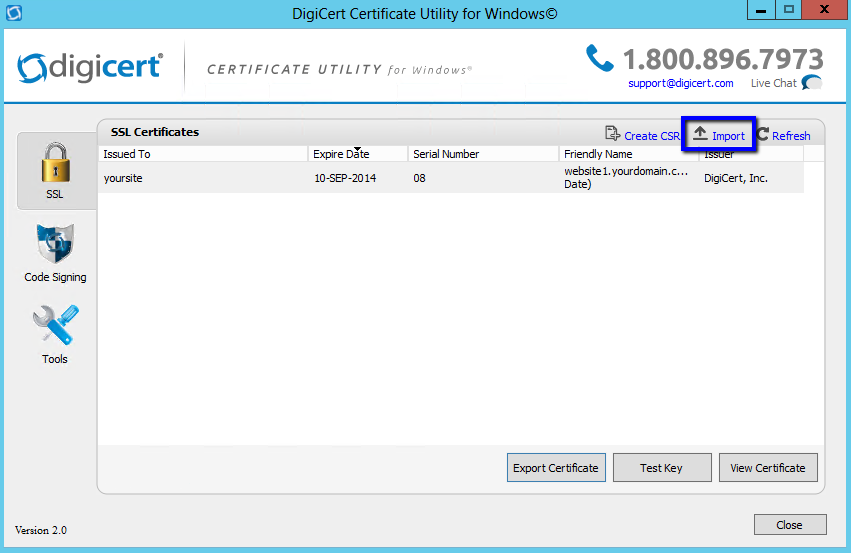
Task: Sort by Friendly Name column header
Action: tap(628, 154)
